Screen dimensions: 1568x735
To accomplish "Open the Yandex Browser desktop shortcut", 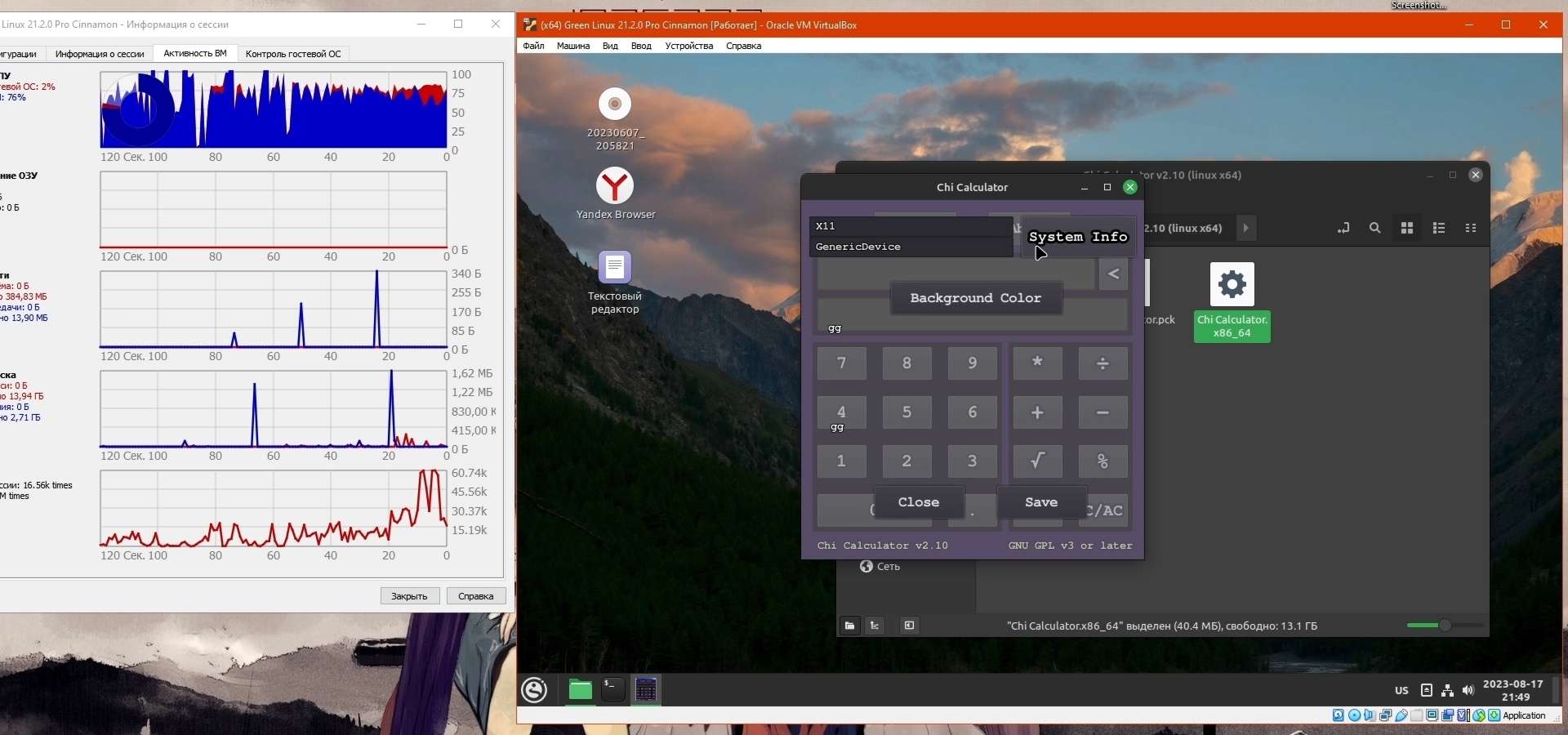I will click(616, 194).
